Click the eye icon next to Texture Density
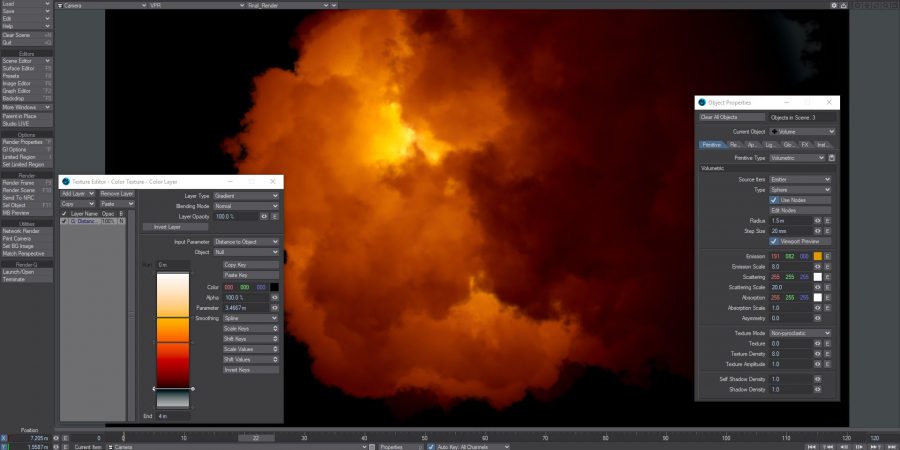 [818, 354]
